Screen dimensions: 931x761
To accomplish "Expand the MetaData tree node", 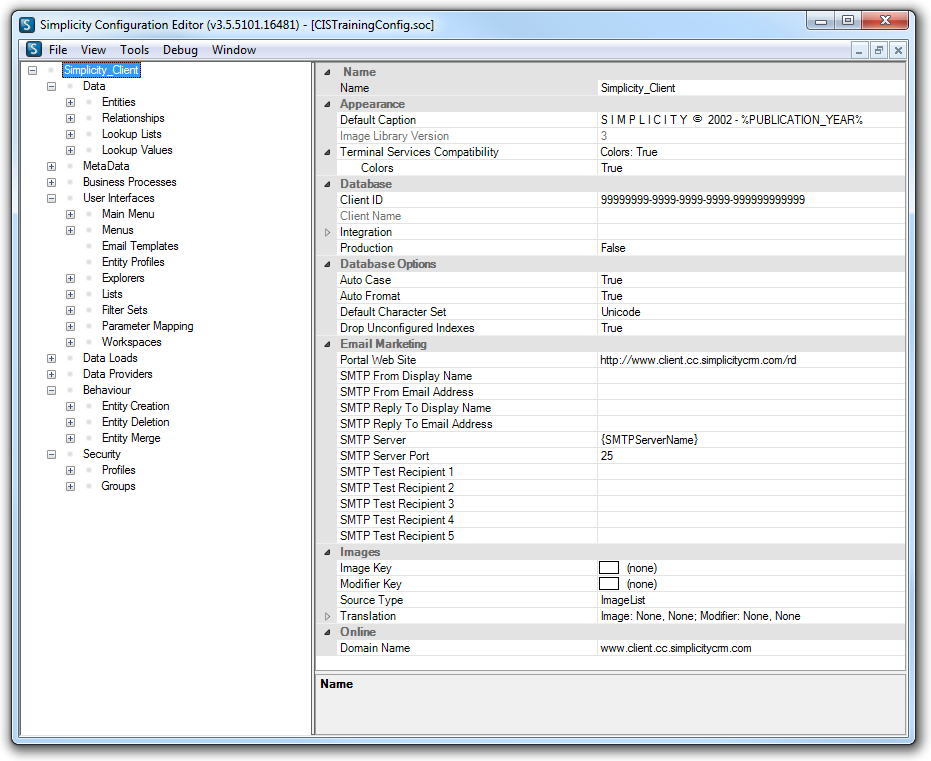I will click(52, 166).
